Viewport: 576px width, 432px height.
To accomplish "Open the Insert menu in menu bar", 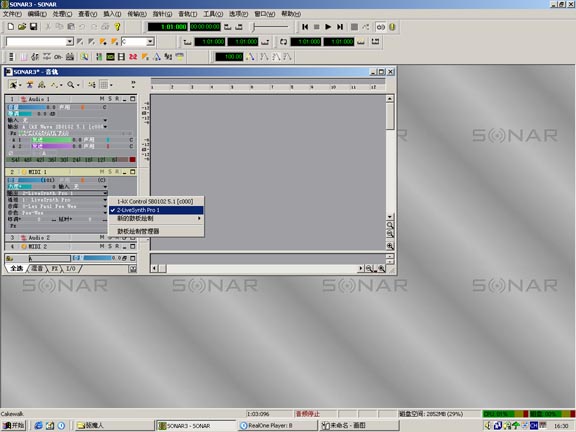I will pos(112,14).
